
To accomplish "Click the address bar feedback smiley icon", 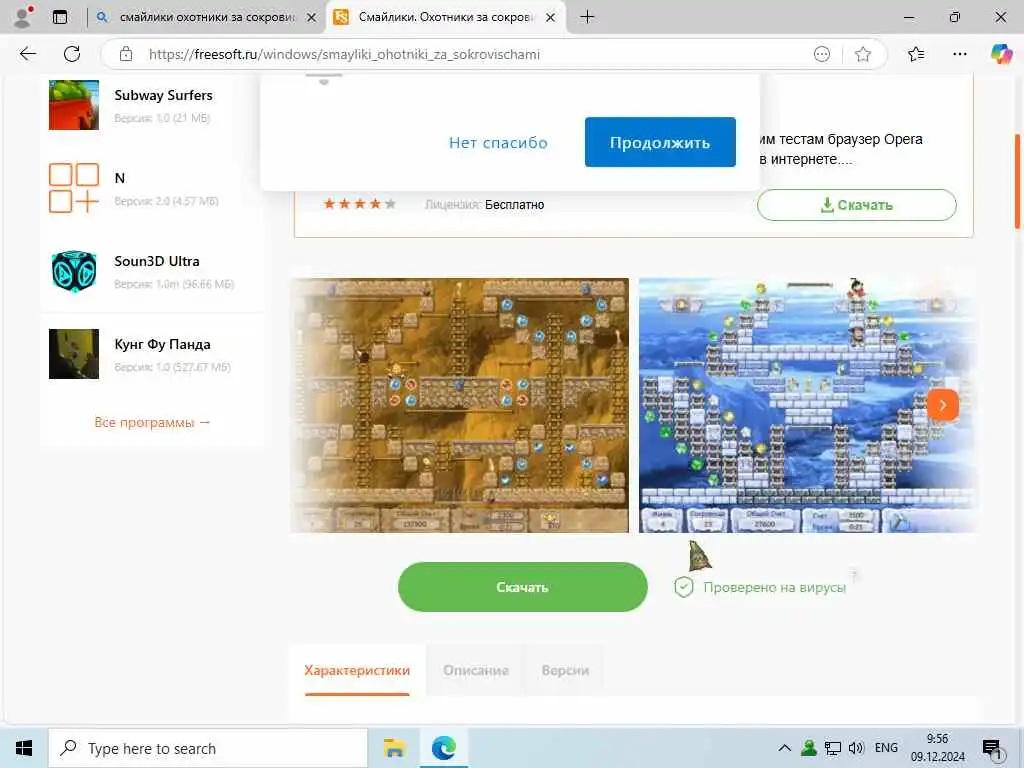I will click(822, 54).
